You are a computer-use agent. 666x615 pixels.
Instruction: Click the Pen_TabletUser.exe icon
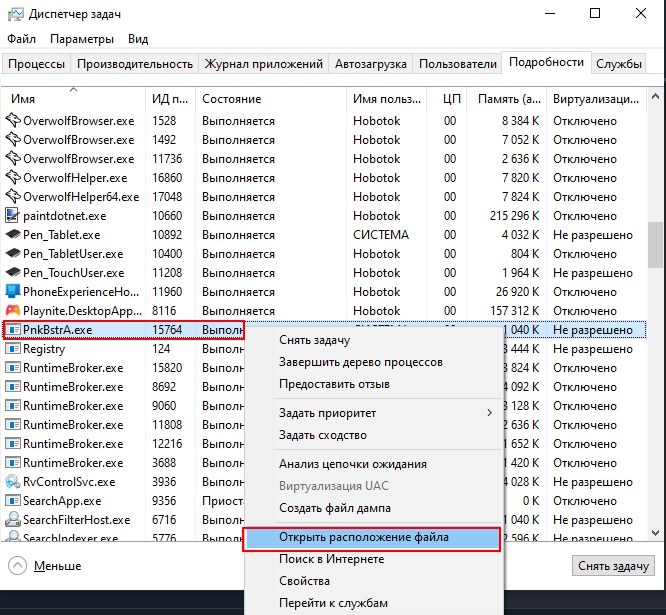pos(12,254)
